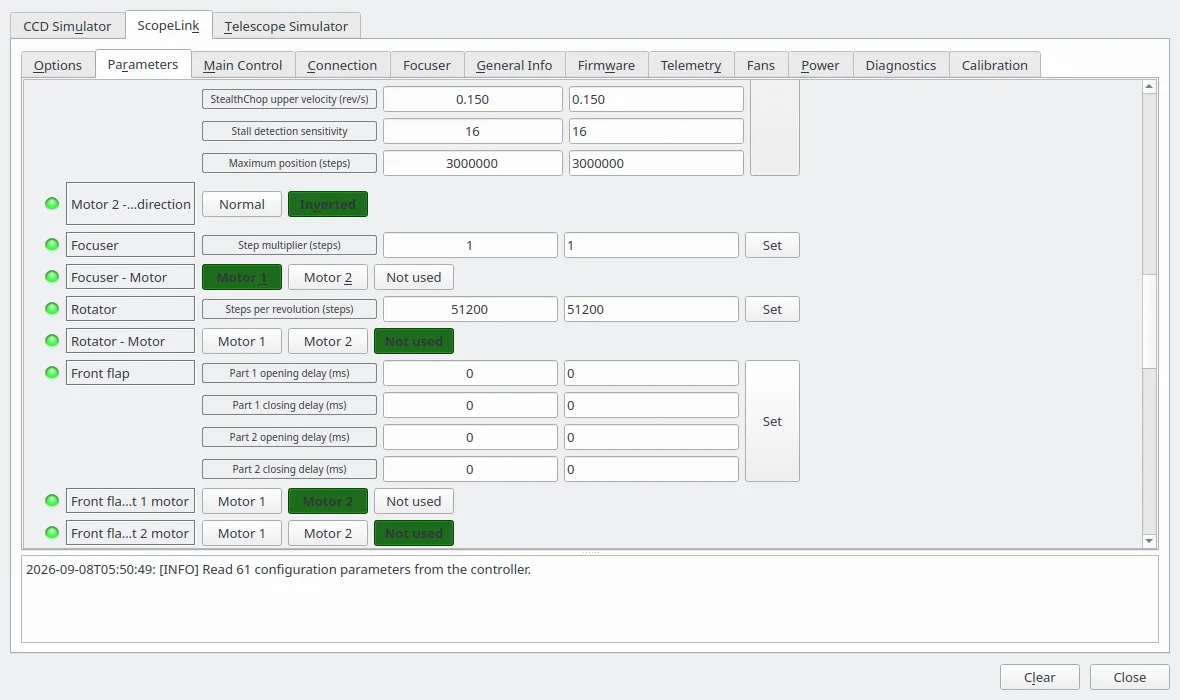Screen dimensions: 1180x700
Task: Click Set for Front flap delays
Action: (772, 422)
